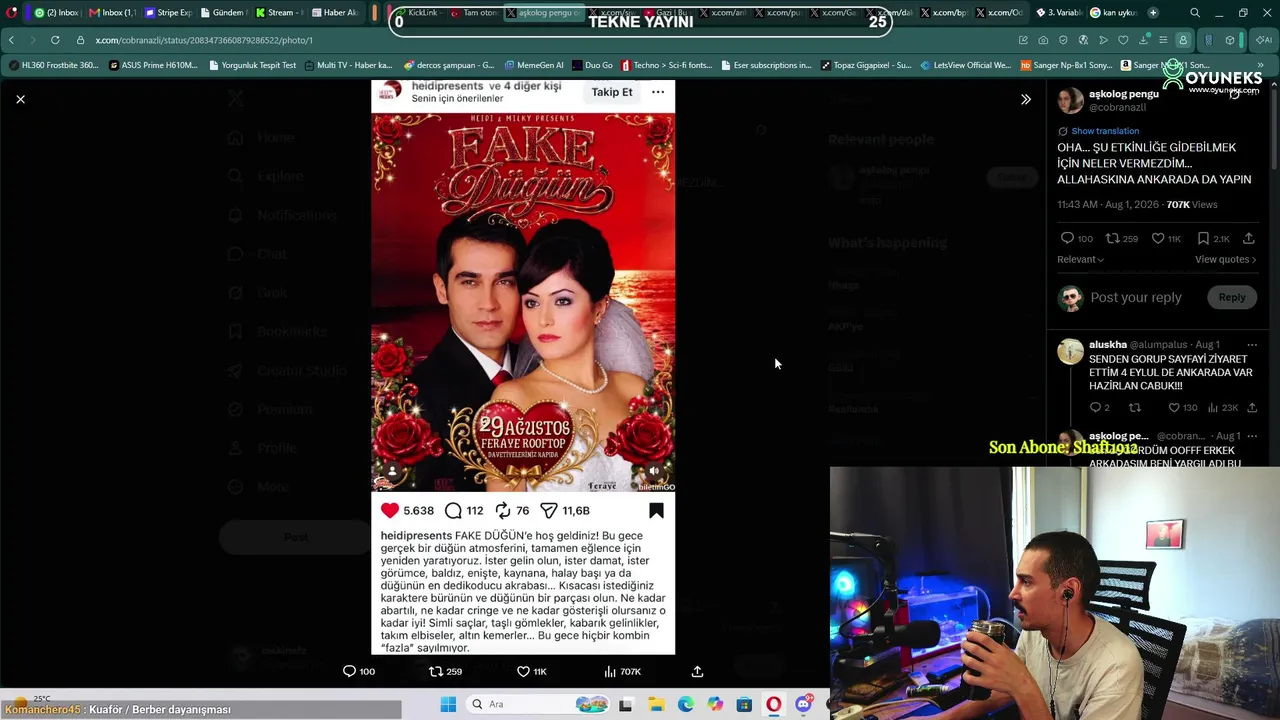Click the fake wedding poster image
1280x720 pixels.
tap(523, 302)
